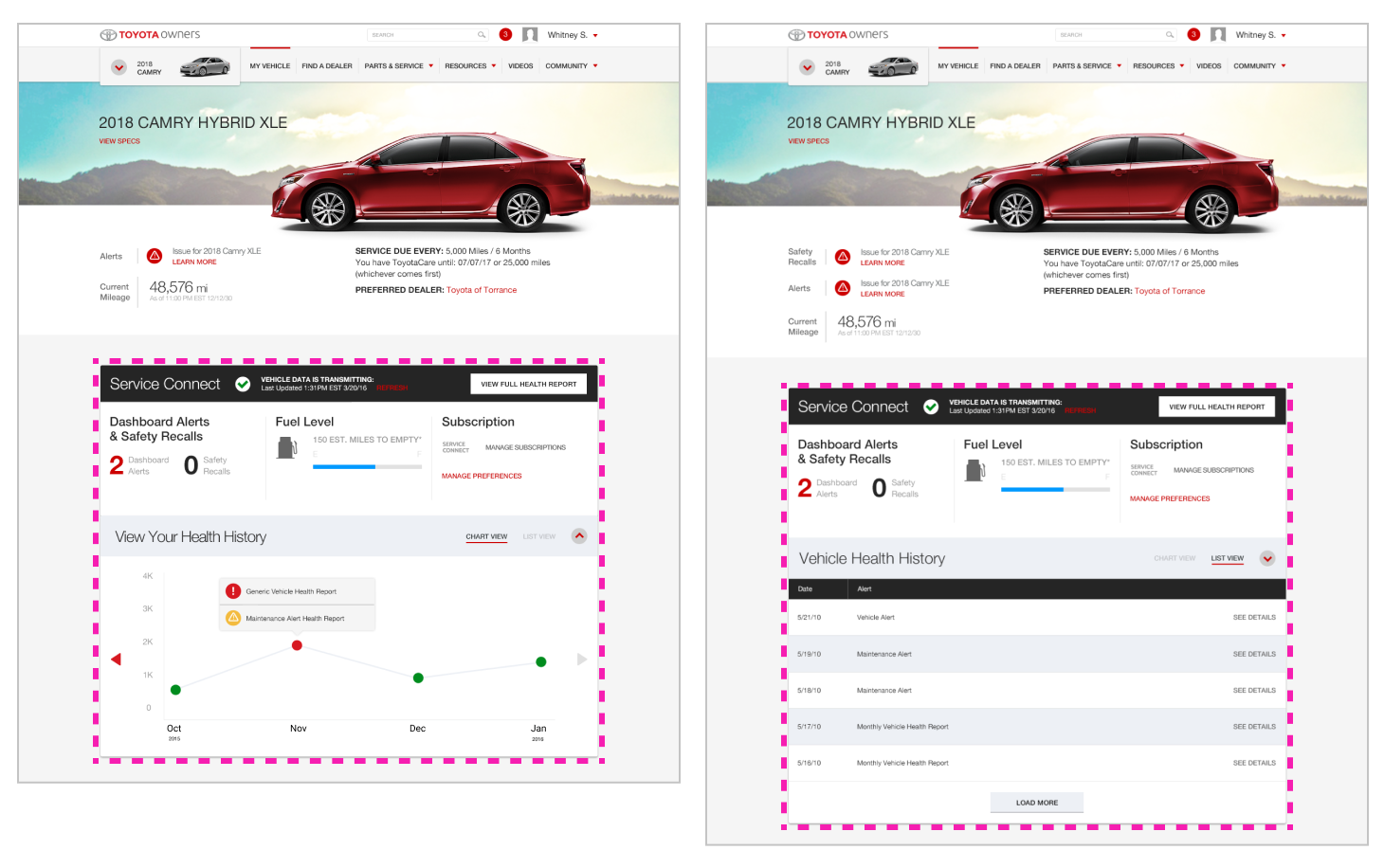Screen dimensions: 1384x868
Task: Click the fuel pump icon on left page
Action: coord(286,447)
